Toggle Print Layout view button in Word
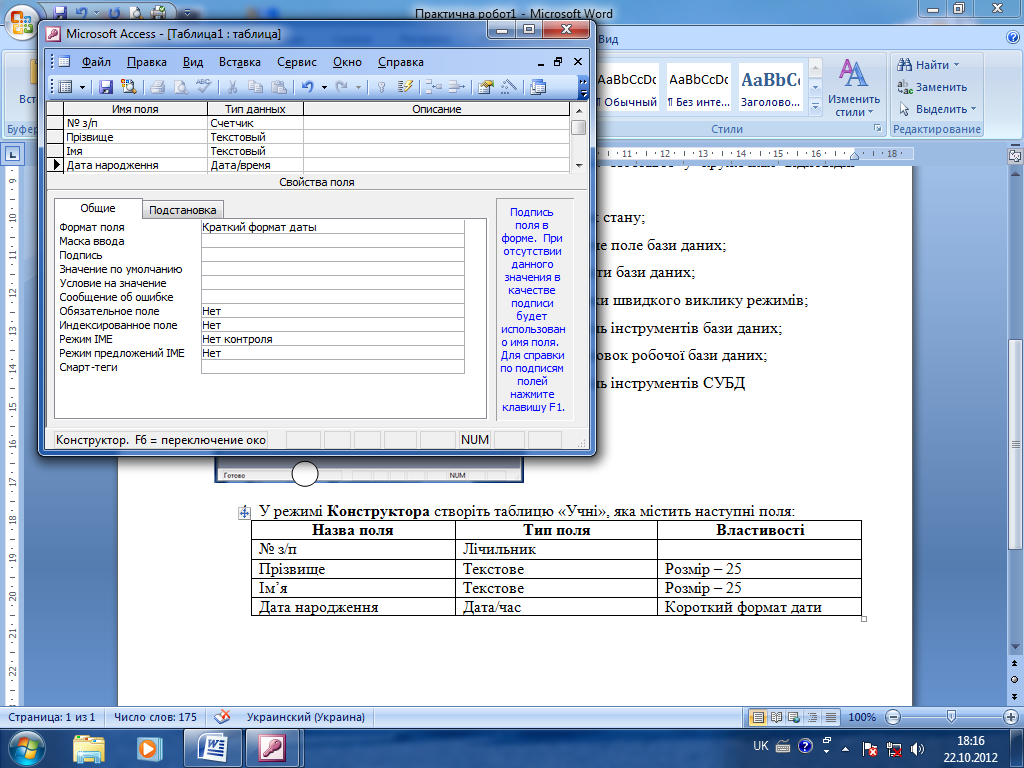 click(758, 717)
